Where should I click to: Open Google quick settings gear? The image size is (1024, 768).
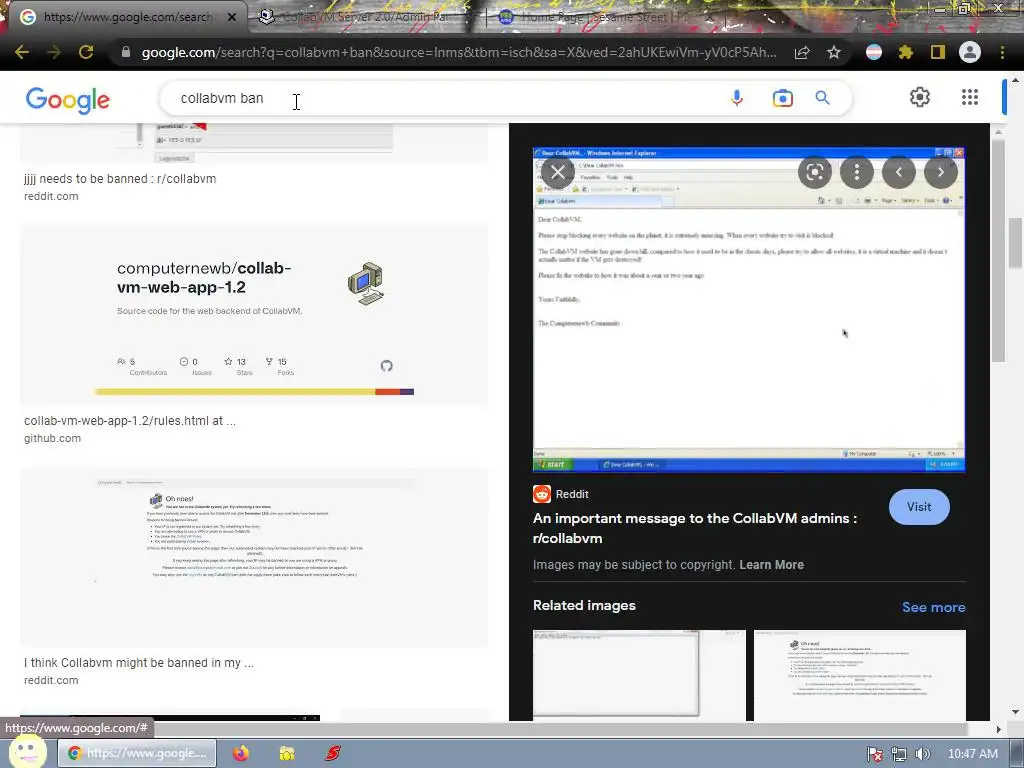click(x=920, y=97)
